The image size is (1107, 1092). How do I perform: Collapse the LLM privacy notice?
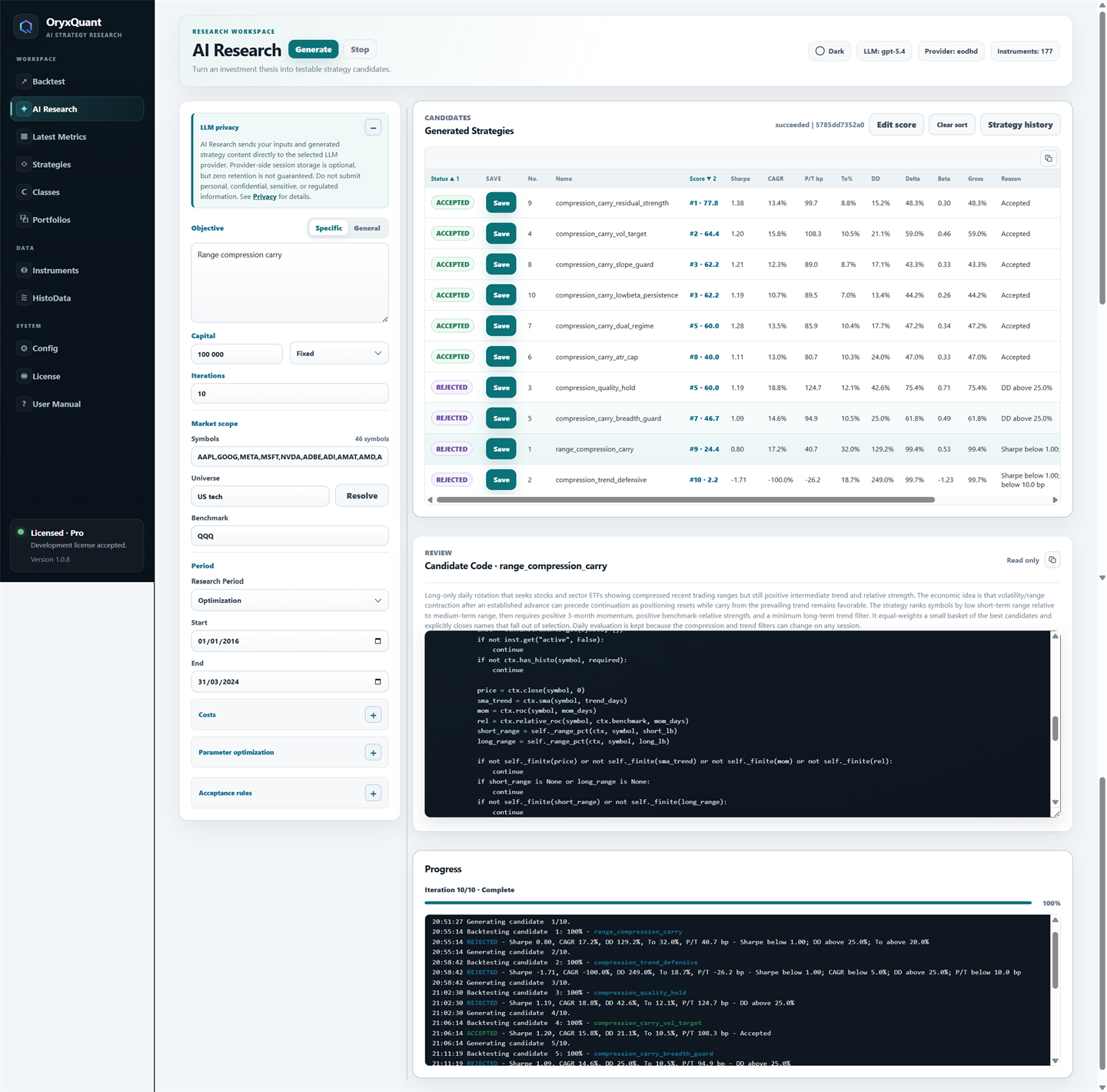click(373, 128)
